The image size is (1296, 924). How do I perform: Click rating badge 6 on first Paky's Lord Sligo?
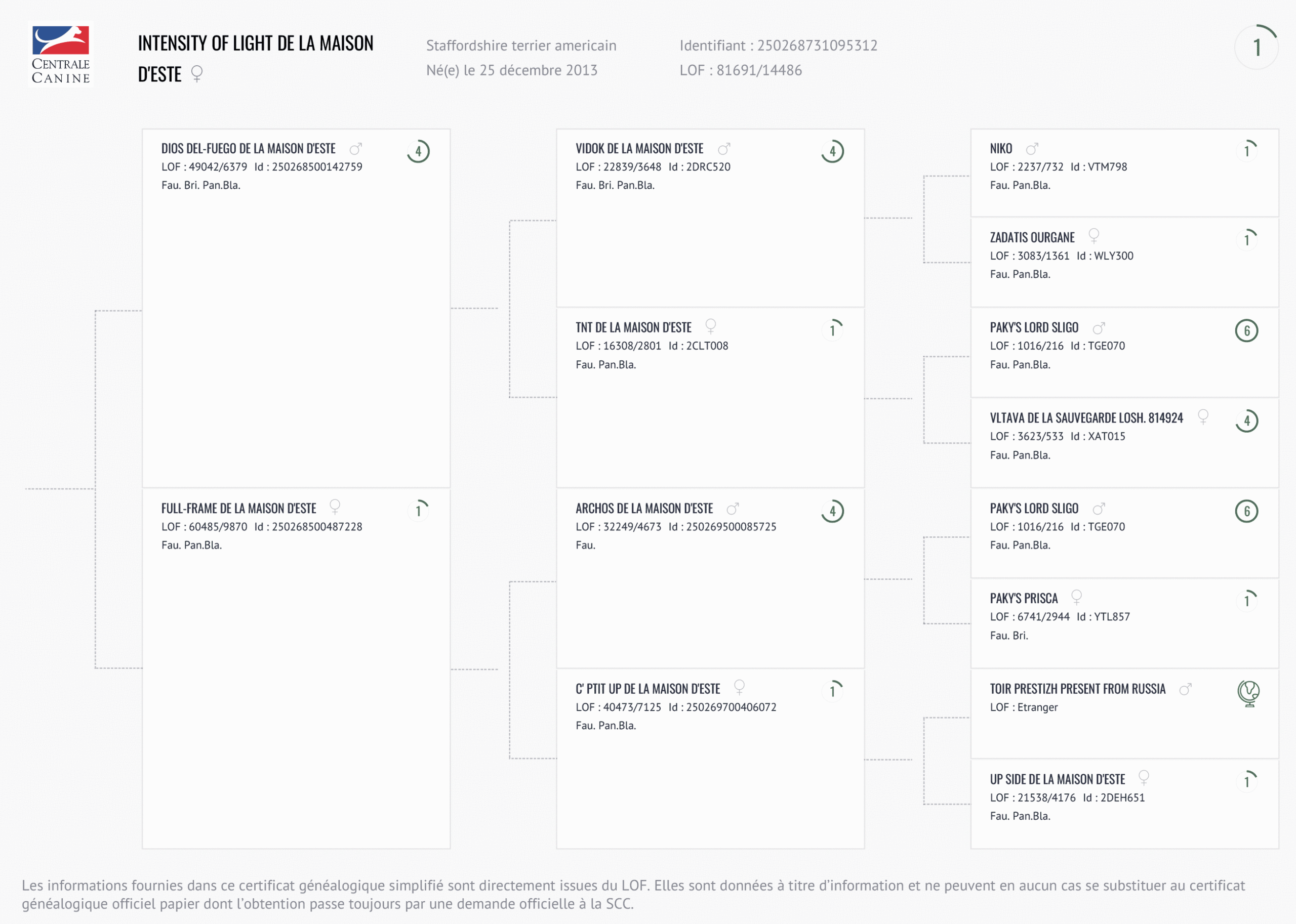pos(1246,330)
